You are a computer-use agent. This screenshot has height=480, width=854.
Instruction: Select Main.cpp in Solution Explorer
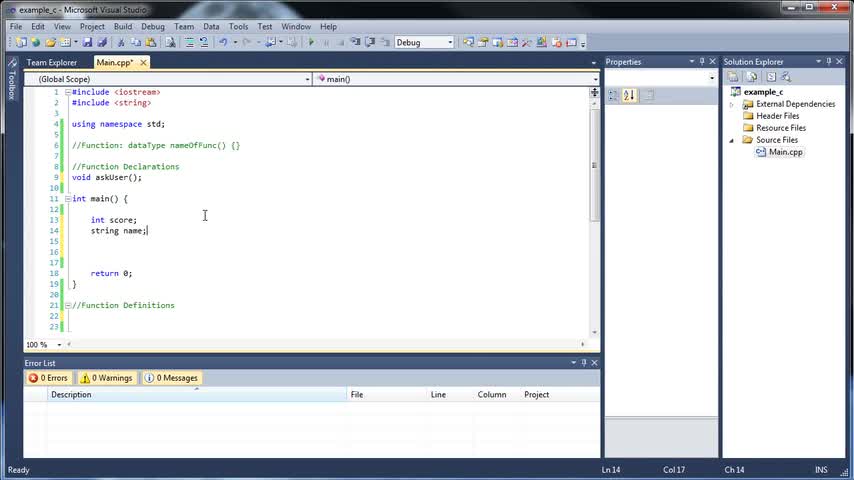[x=785, y=153]
